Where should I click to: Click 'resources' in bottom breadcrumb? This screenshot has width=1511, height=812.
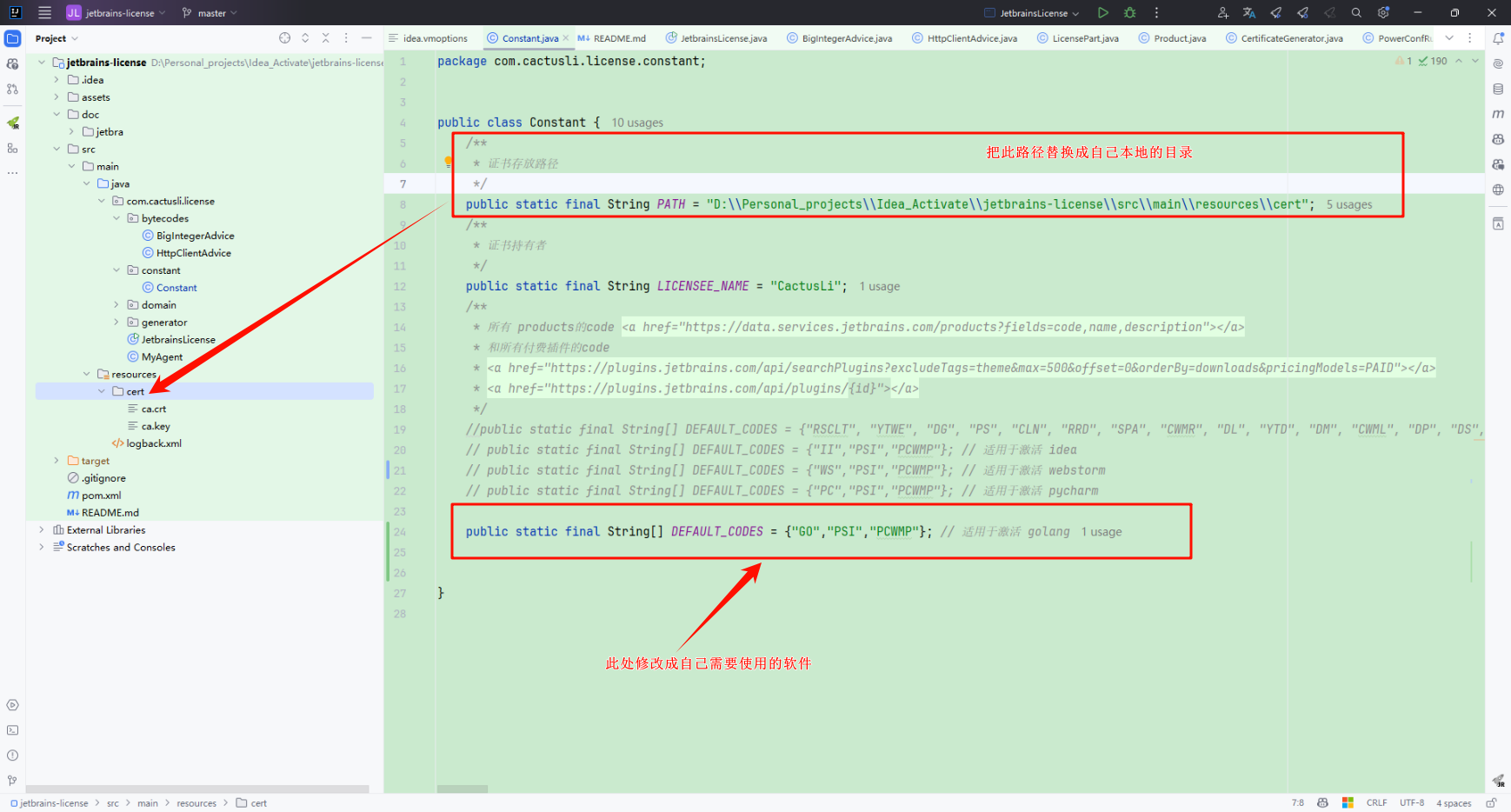(196, 803)
